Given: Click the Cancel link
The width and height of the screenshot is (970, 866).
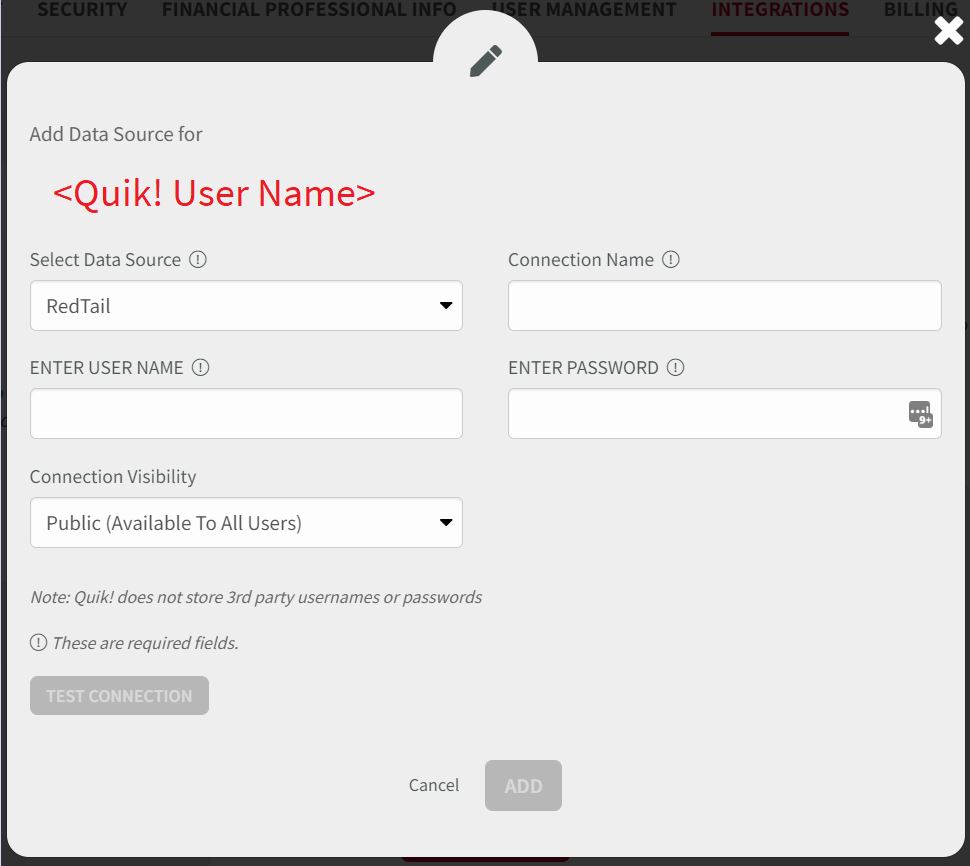Looking at the screenshot, I should 434,785.
